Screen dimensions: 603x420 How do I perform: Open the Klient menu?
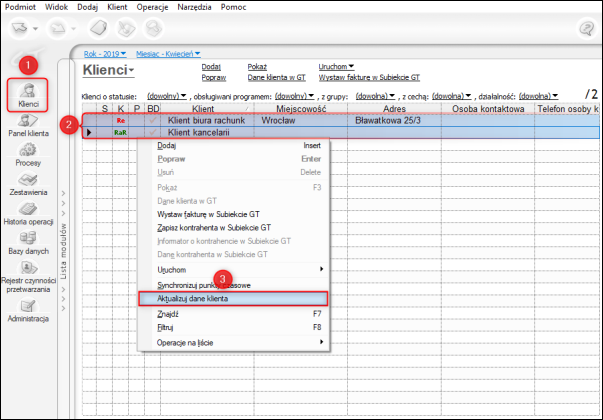(x=117, y=7)
